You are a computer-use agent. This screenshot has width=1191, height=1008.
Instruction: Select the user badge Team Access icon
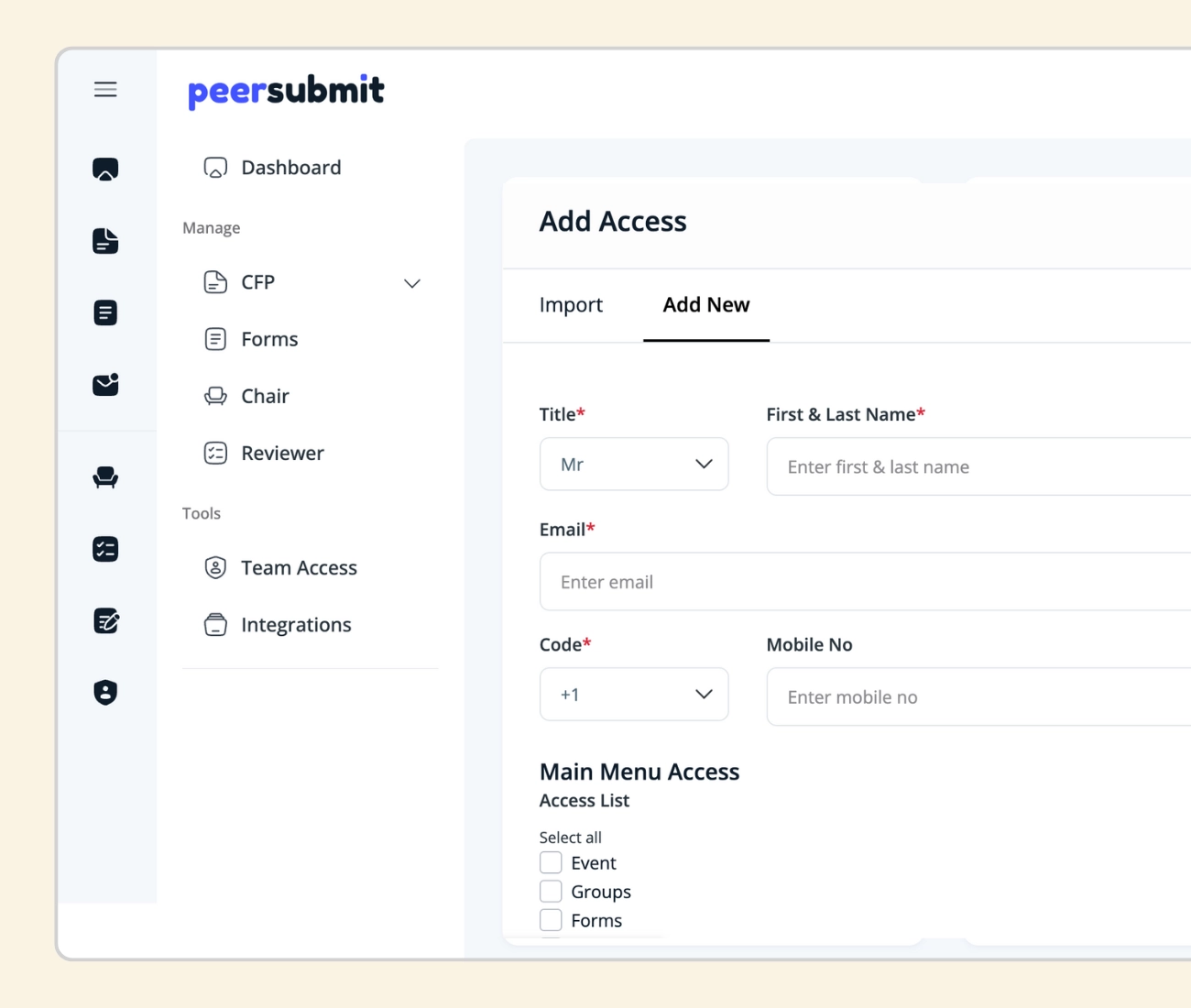tap(105, 692)
